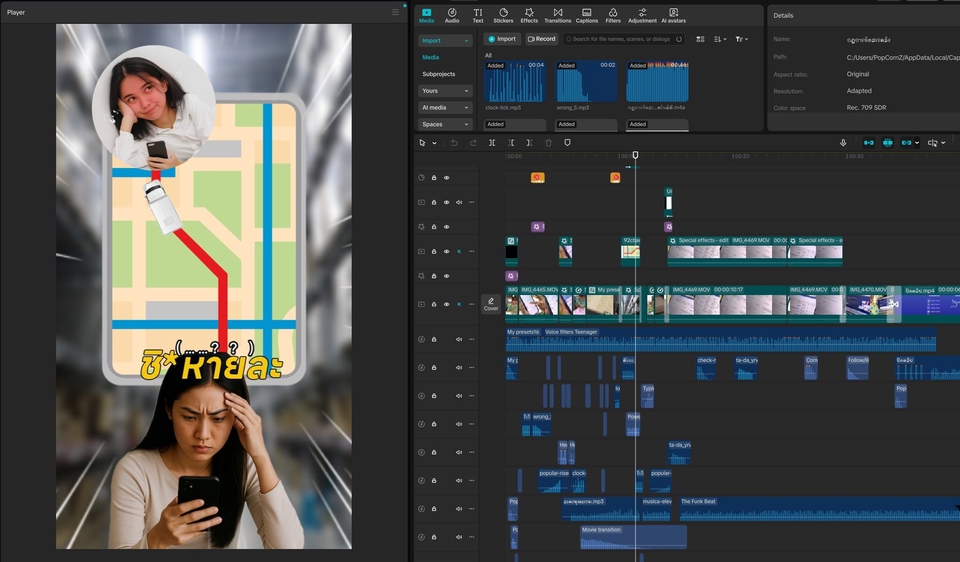Open the Player panel hamburger menu
This screenshot has width=960, height=562.
[x=395, y=12]
